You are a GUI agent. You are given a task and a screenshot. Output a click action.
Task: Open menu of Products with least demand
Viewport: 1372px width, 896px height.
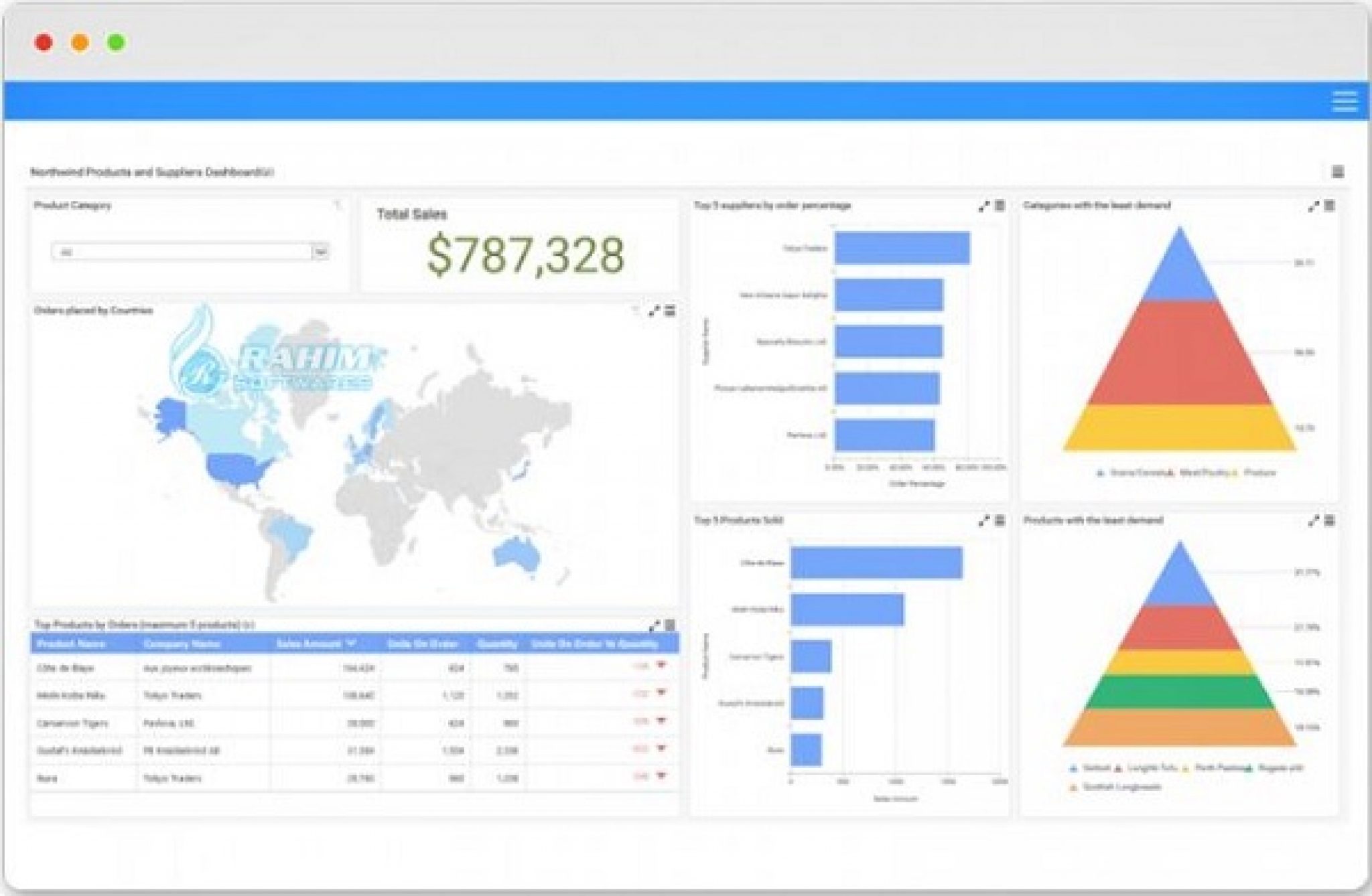click(x=1330, y=520)
